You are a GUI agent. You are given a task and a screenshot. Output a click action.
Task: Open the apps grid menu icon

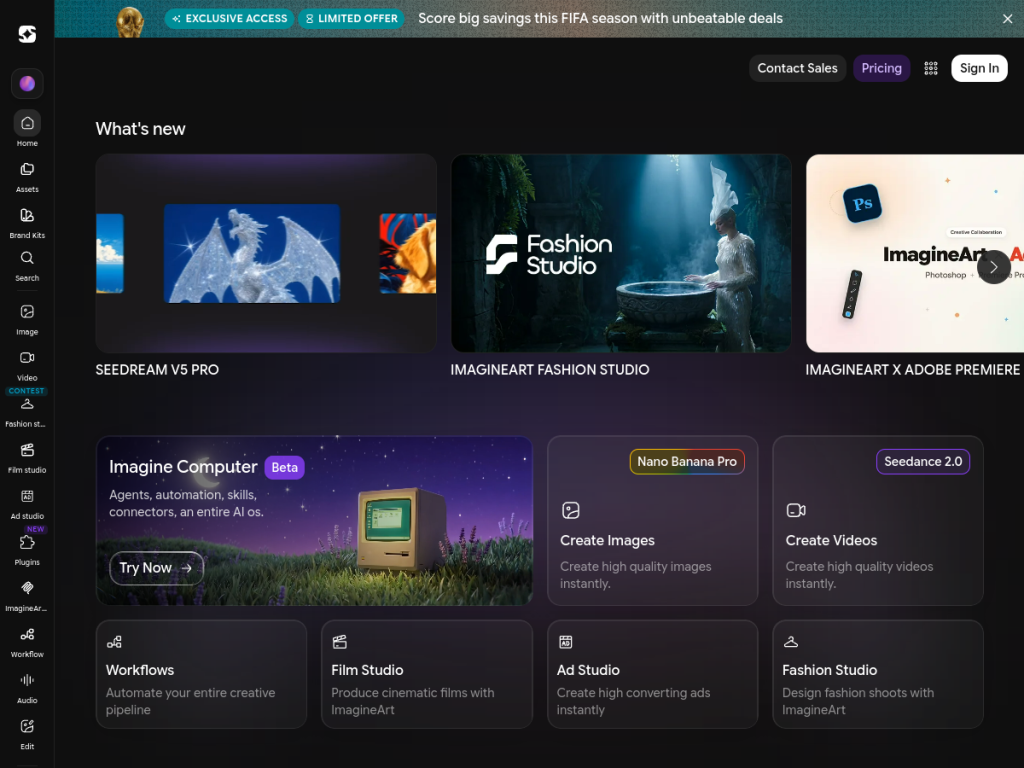(931, 68)
